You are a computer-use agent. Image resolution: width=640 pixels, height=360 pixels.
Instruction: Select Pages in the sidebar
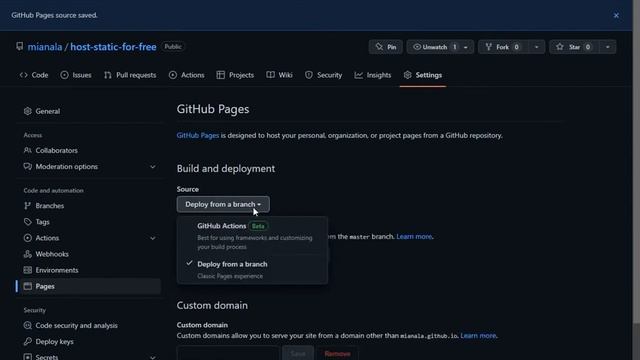pyautogui.click(x=89, y=287)
